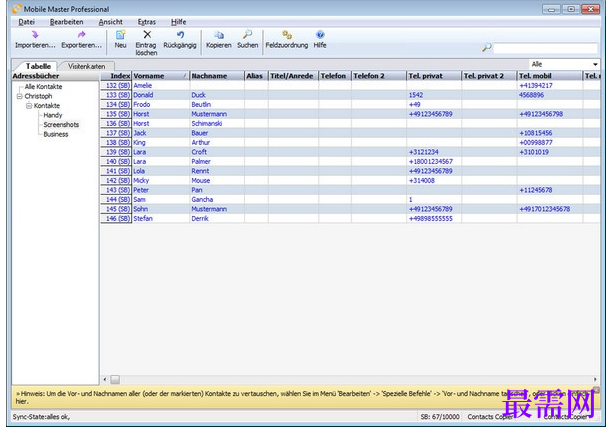Open the Alle filter dropdown
Screen dimensions: 614x435
pyautogui.click(x=594, y=65)
